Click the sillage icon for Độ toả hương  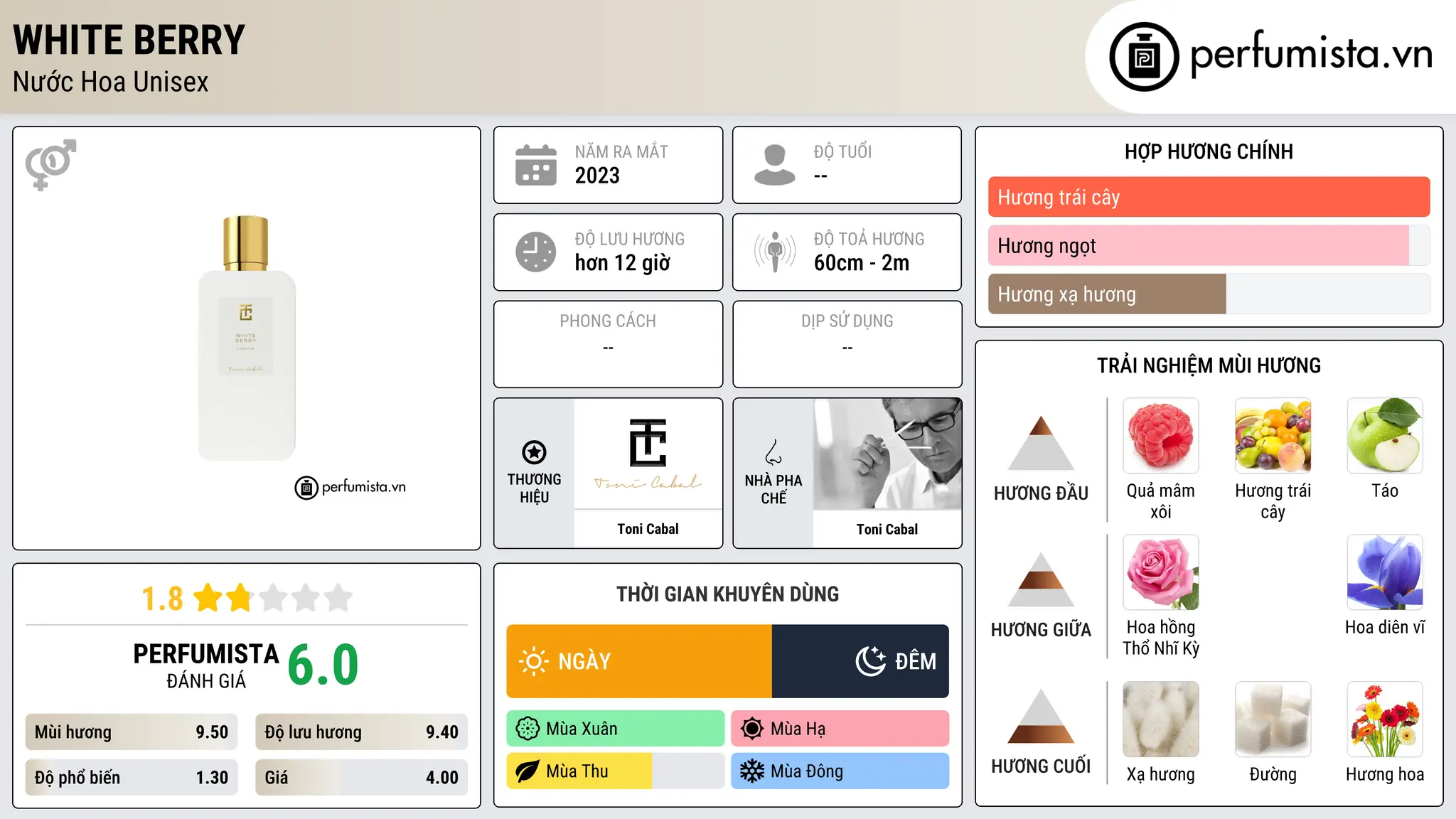775,252
